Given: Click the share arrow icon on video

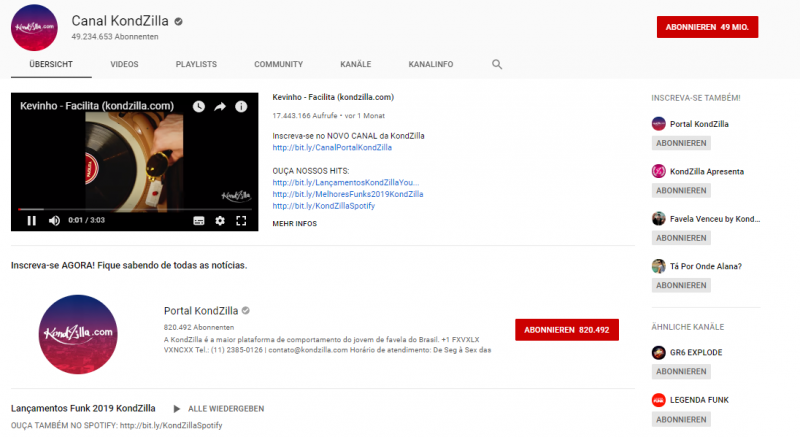Looking at the screenshot, I should click(x=220, y=106).
